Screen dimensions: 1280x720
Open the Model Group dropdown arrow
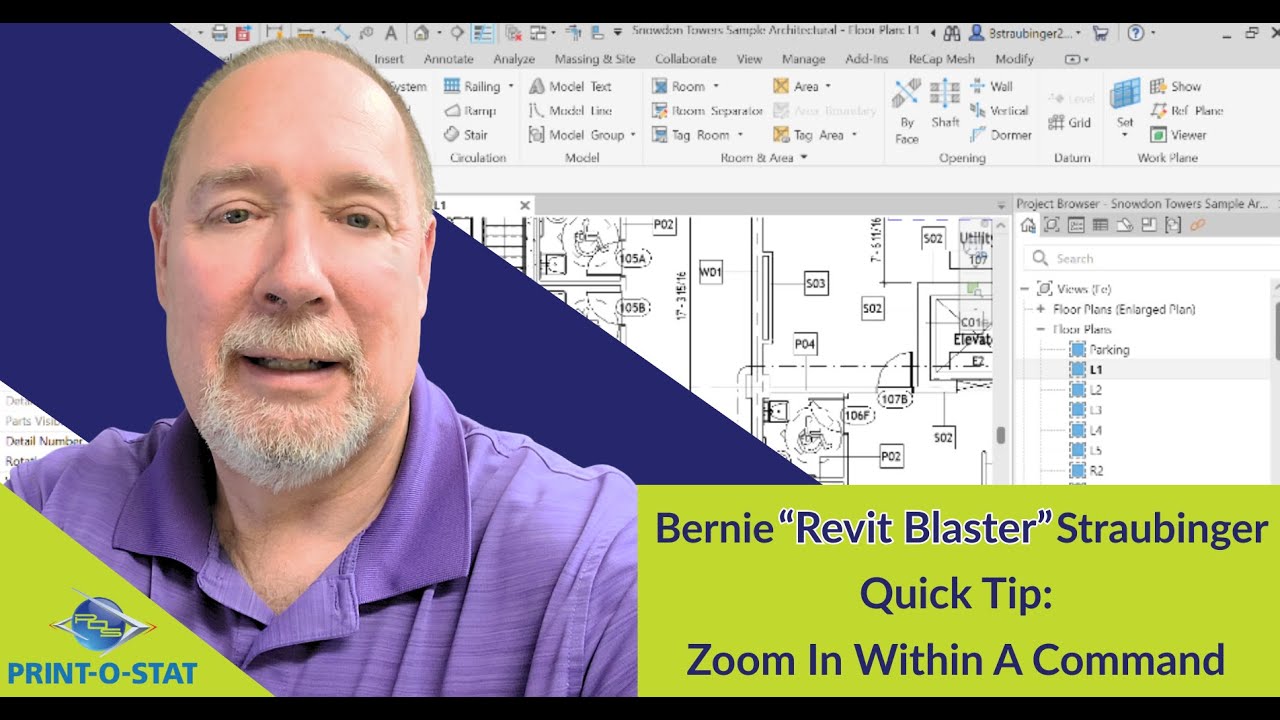[x=633, y=135]
